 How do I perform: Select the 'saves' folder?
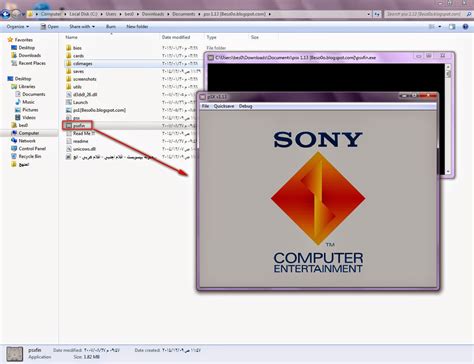tap(75, 71)
